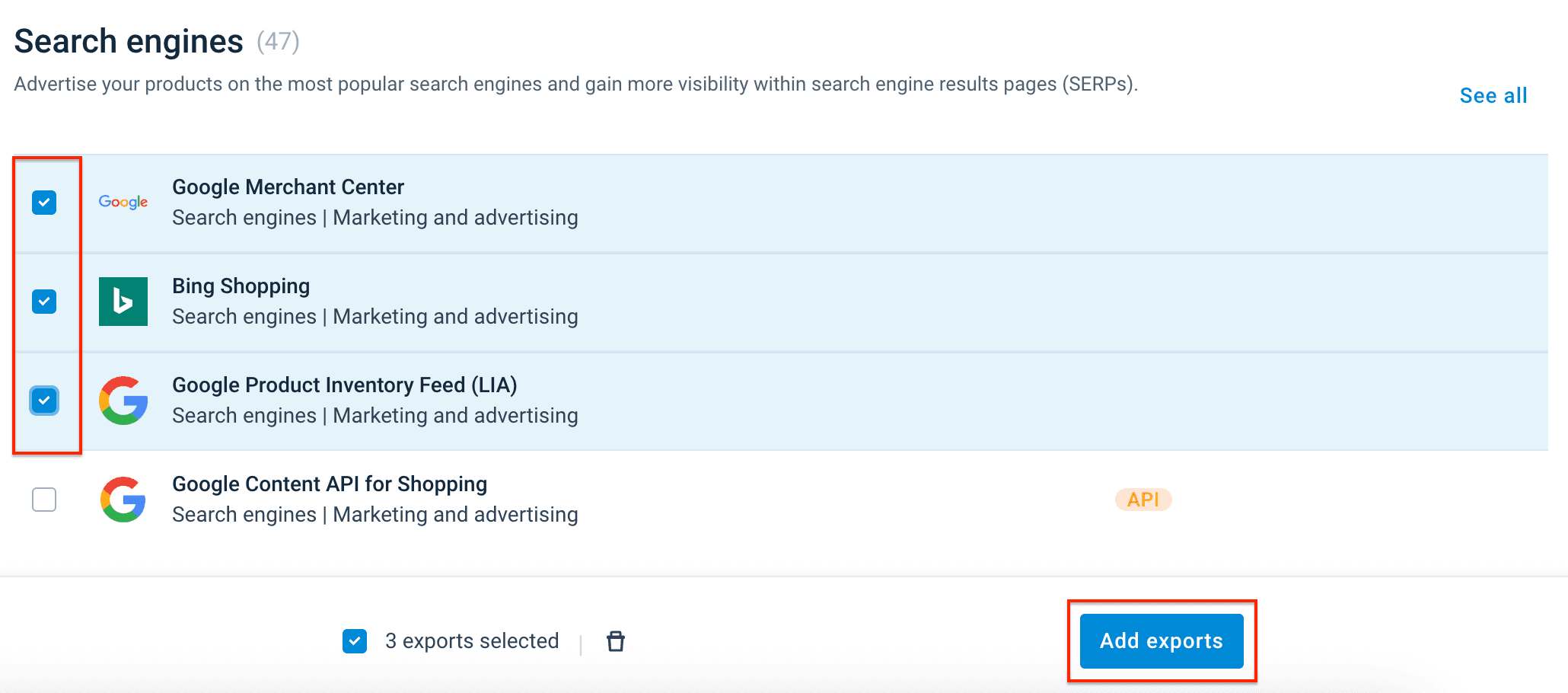Open the See all link

click(x=1493, y=96)
